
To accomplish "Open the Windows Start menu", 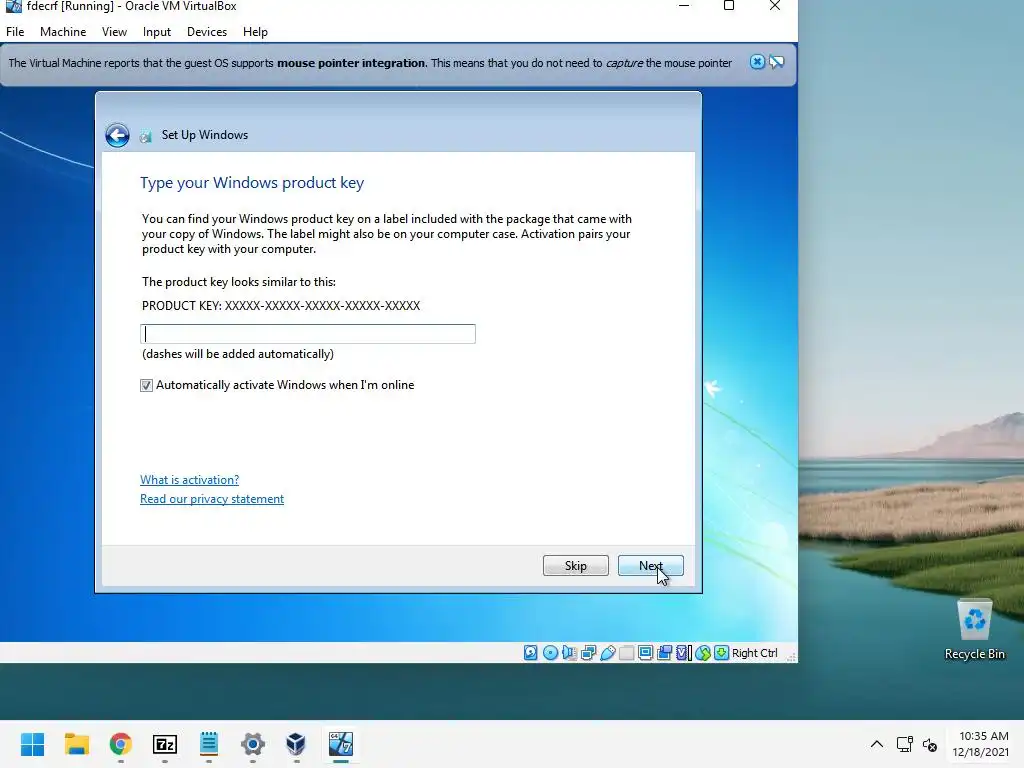I will coord(33,744).
